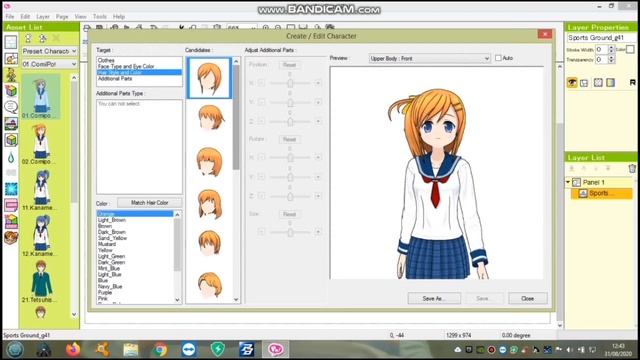Open the speech balloon asset category
Viewport: 640px width, 360px height.
(11, 107)
